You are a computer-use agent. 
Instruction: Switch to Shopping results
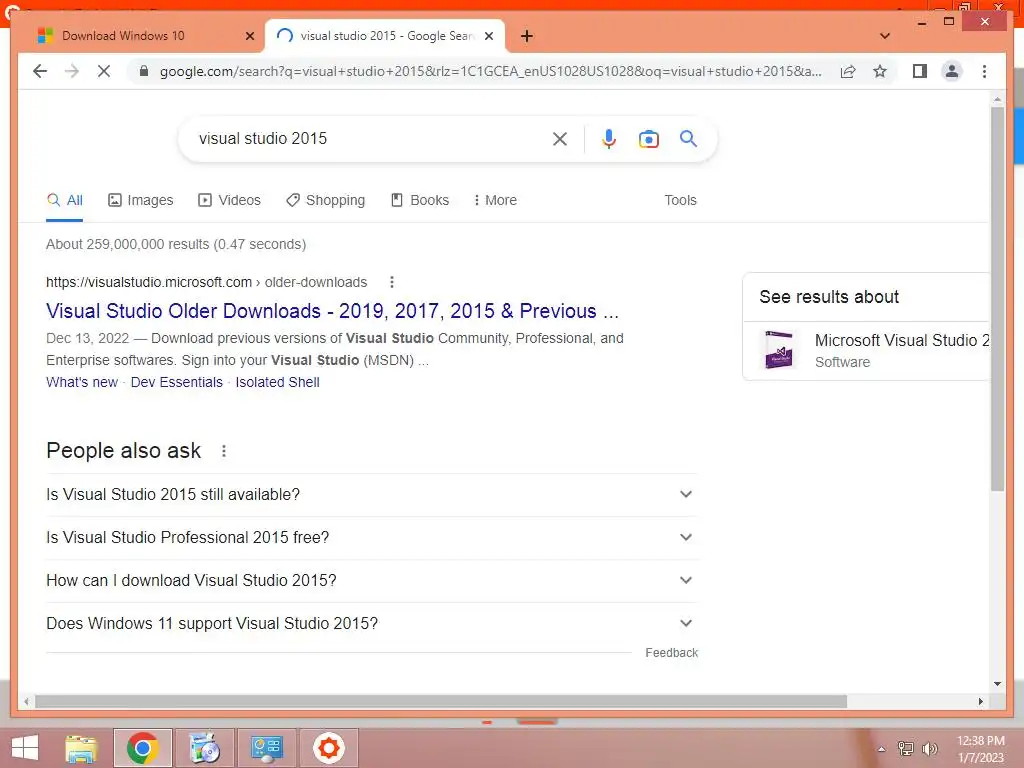pos(325,200)
